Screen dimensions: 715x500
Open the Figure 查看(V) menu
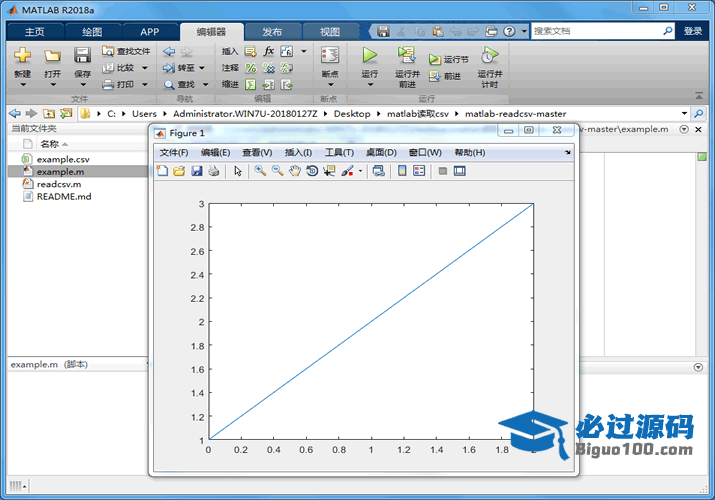coord(257,152)
